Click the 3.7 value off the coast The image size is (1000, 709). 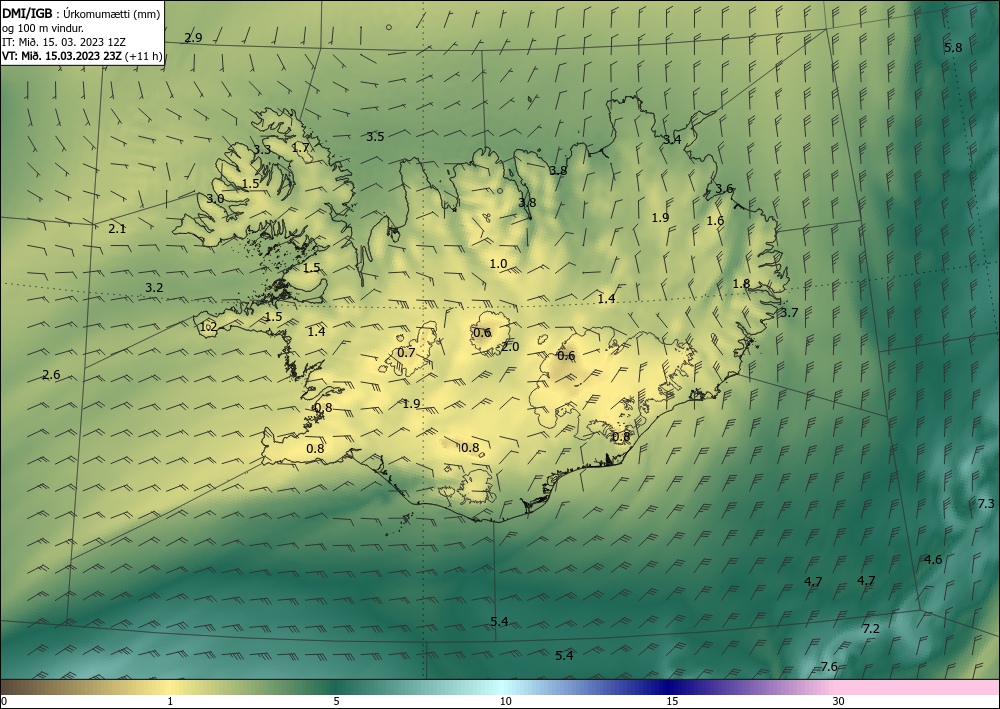point(790,312)
